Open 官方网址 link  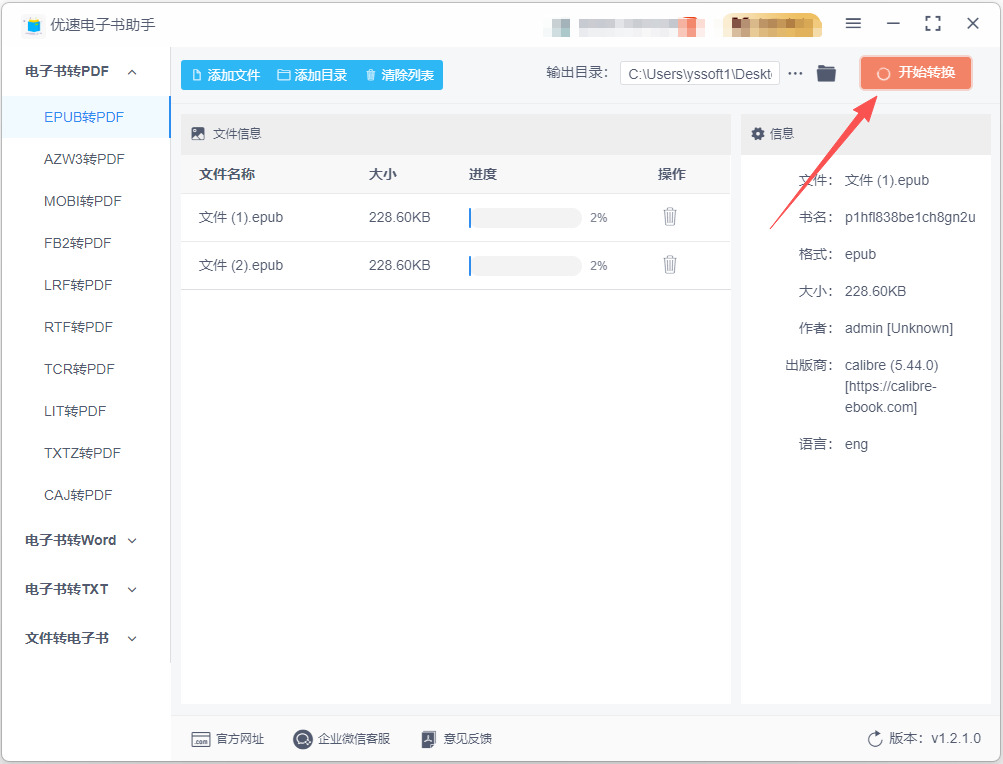click(x=228, y=739)
